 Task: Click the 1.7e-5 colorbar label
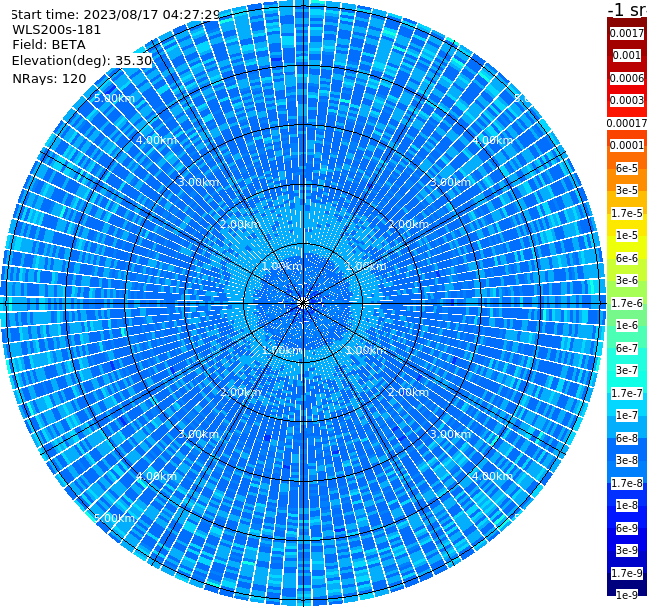627,213
